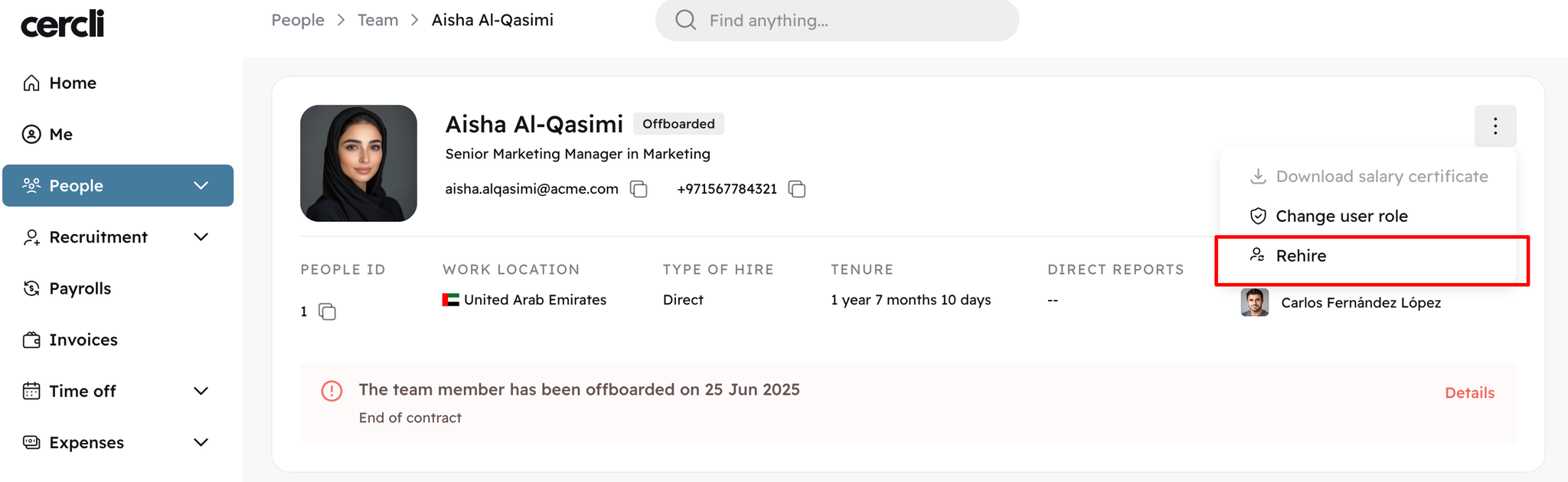
Task: Open the offboarding Details link
Action: click(x=1469, y=392)
